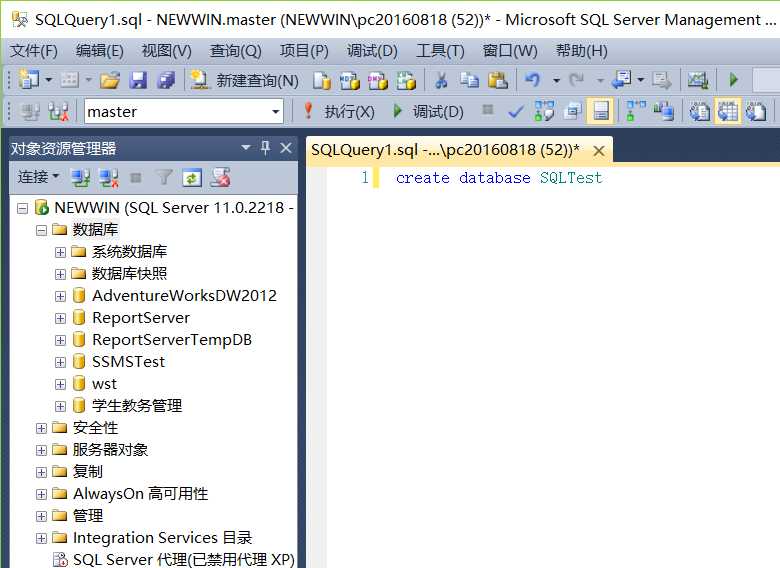Click the query line with create database SQLTest

[499, 178]
